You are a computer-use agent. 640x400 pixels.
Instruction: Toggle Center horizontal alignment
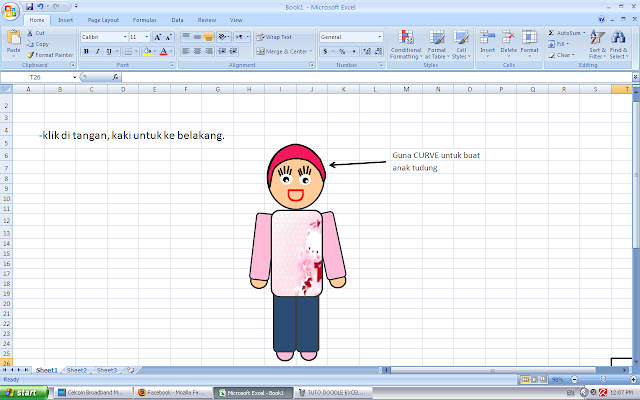(197, 51)
